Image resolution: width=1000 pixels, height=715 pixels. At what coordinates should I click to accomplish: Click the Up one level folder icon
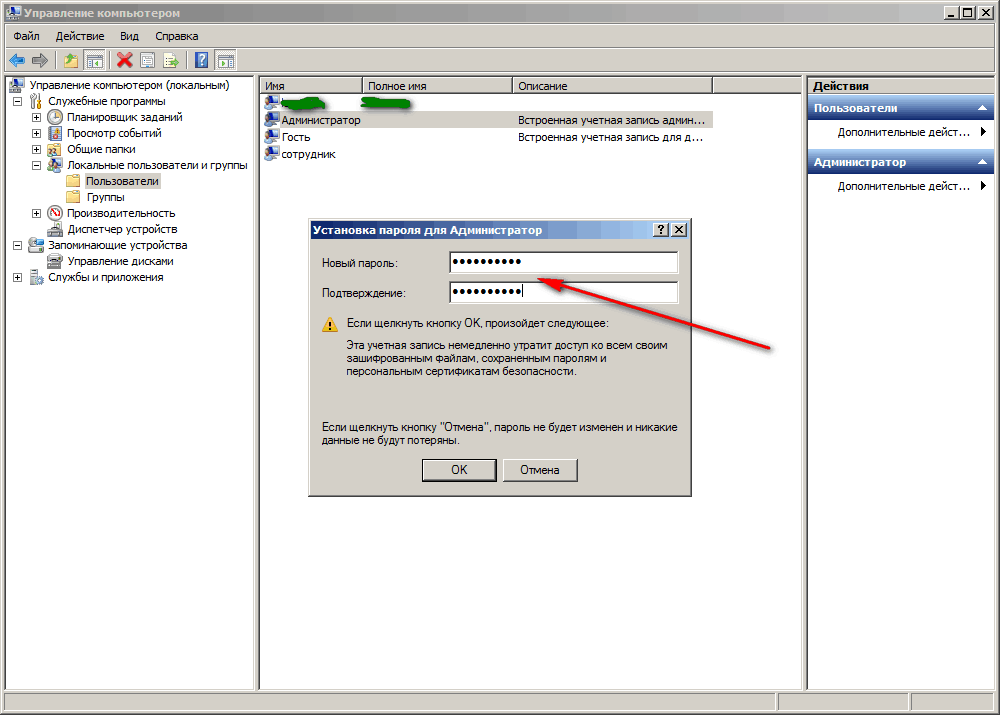(71, 61)
